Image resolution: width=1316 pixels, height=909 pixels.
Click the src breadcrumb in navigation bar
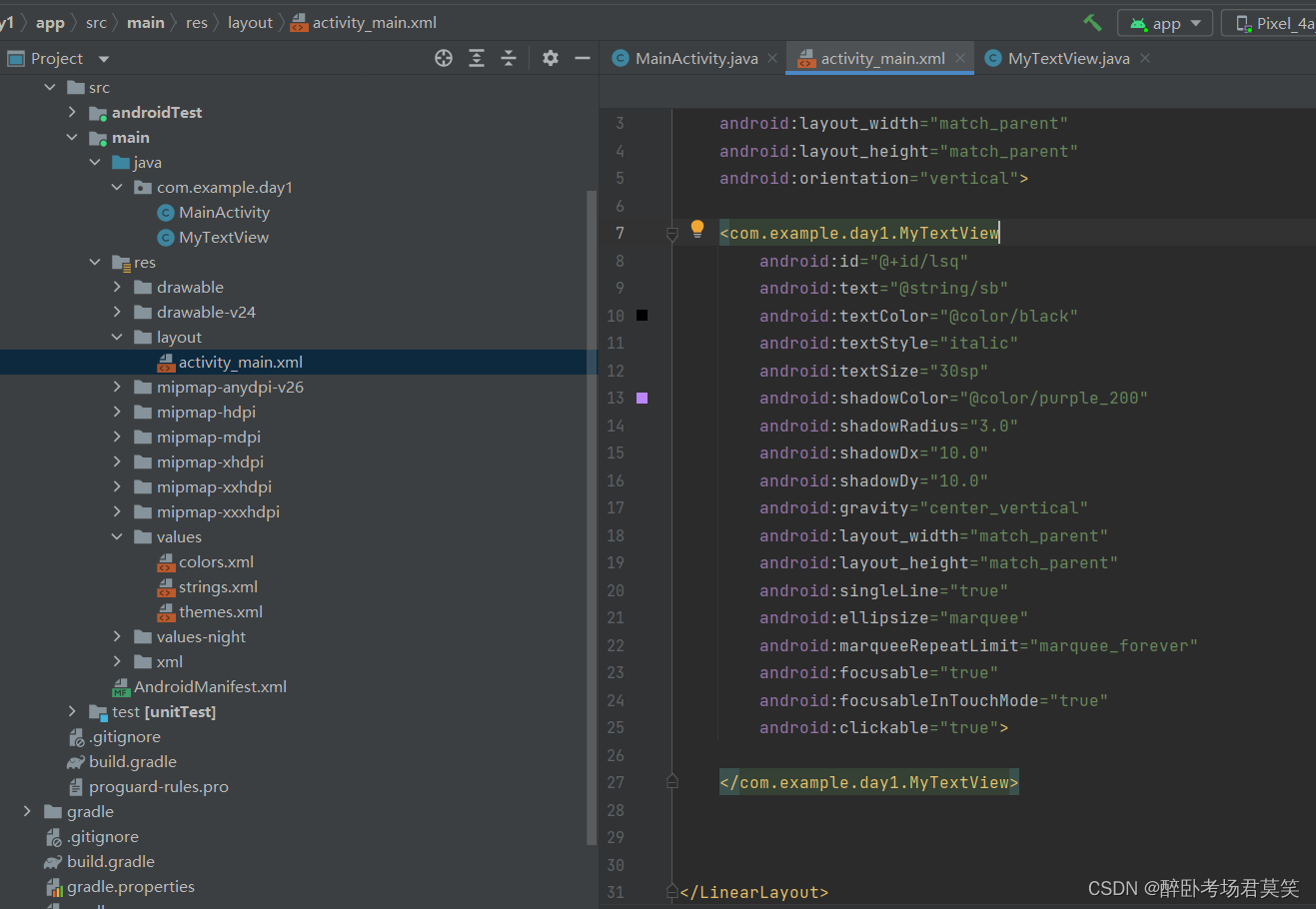tap(96, 22)
